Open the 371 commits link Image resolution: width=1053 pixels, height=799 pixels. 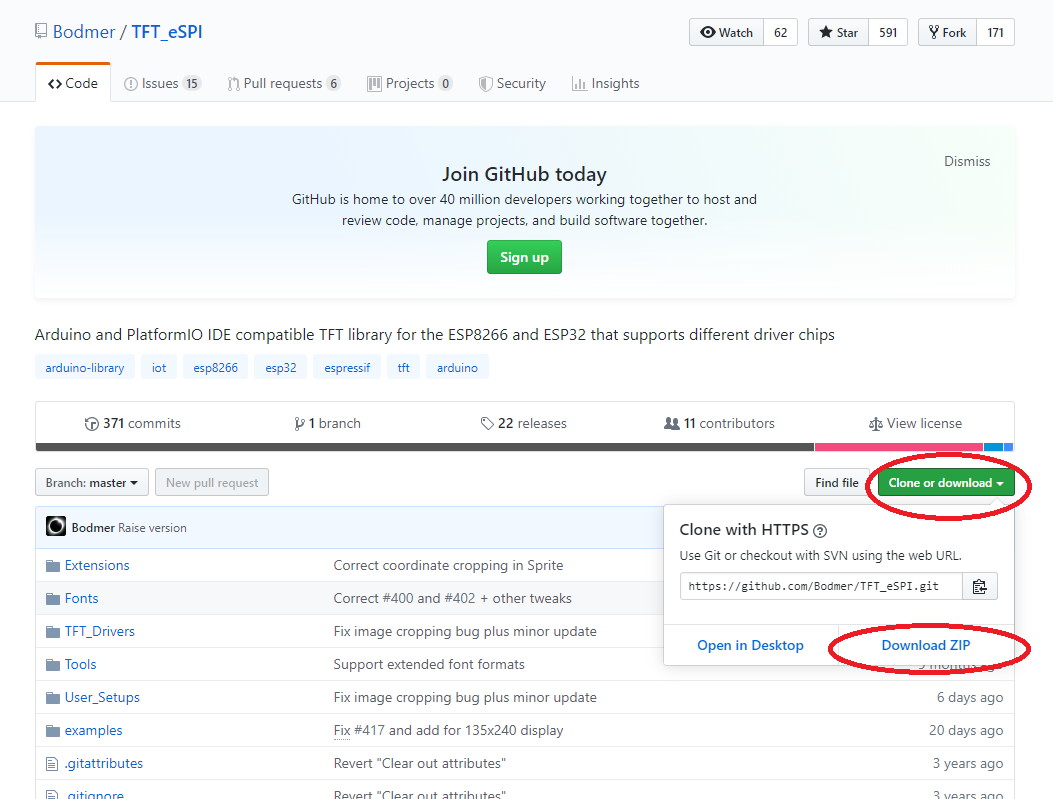132,424
